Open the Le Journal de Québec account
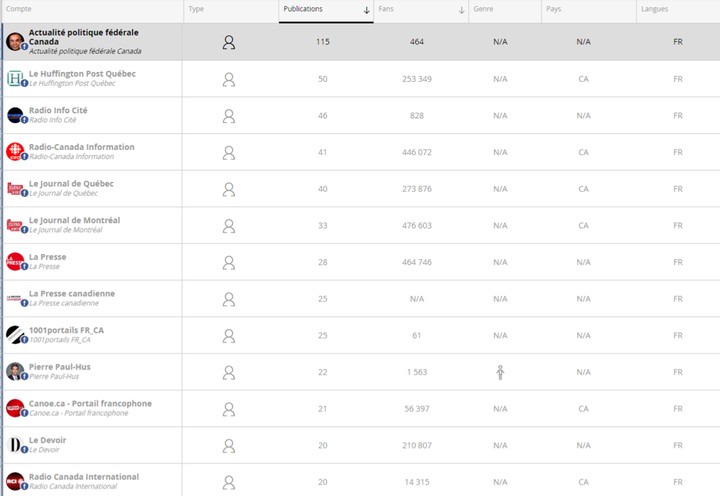 (71, 184)
